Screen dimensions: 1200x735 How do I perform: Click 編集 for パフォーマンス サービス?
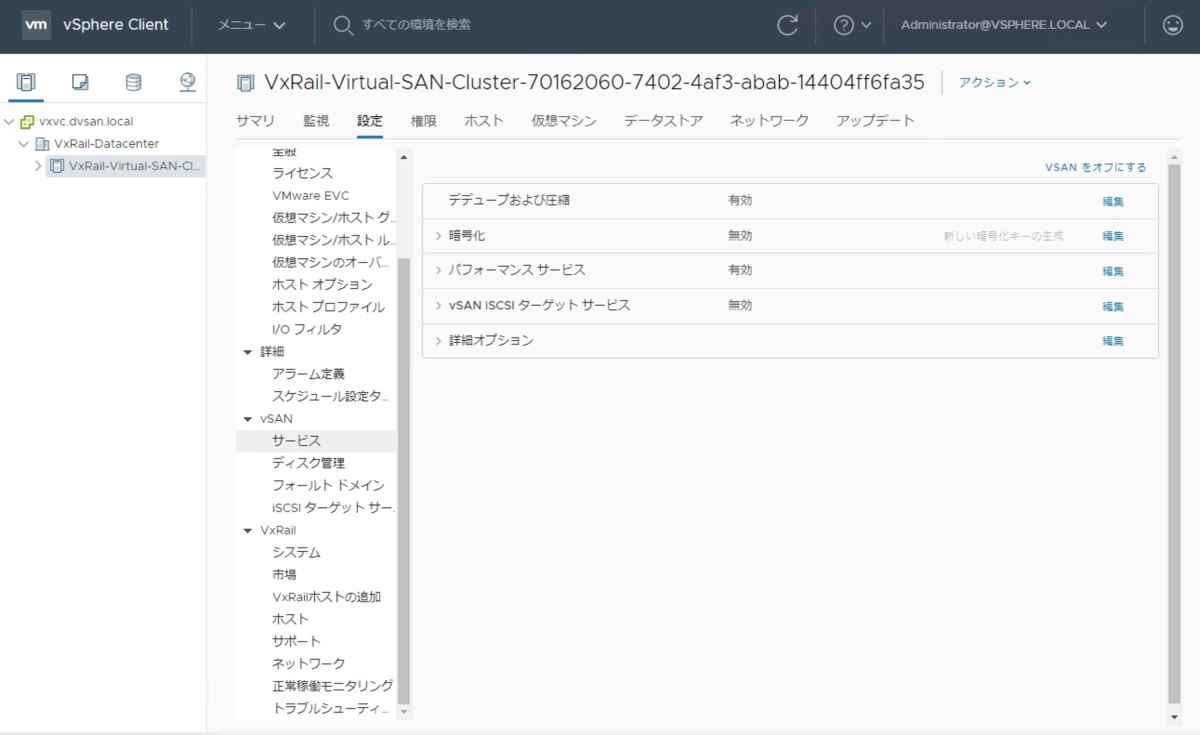(1113, 271)
